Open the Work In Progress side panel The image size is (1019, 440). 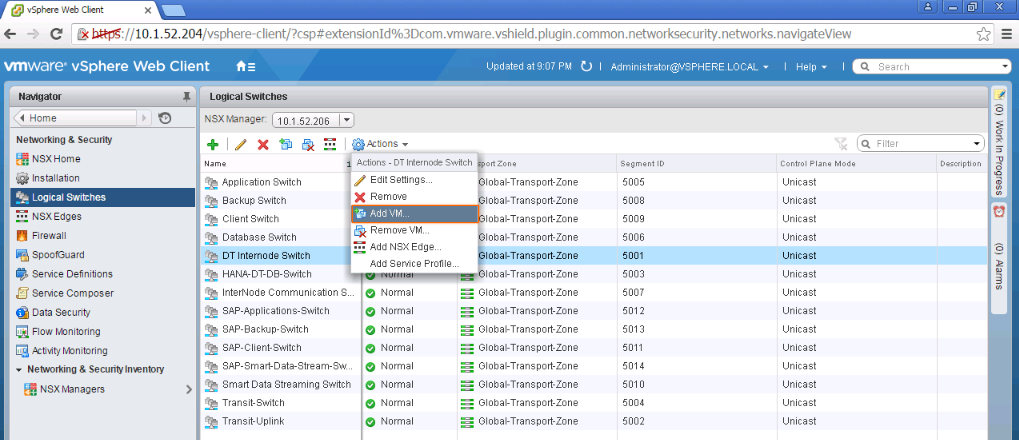click(999, 142)
